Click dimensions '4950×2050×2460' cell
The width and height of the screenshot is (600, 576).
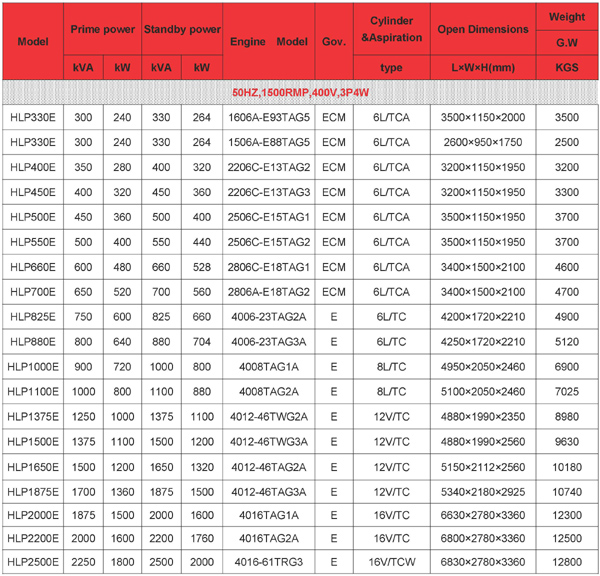point(483,367)
